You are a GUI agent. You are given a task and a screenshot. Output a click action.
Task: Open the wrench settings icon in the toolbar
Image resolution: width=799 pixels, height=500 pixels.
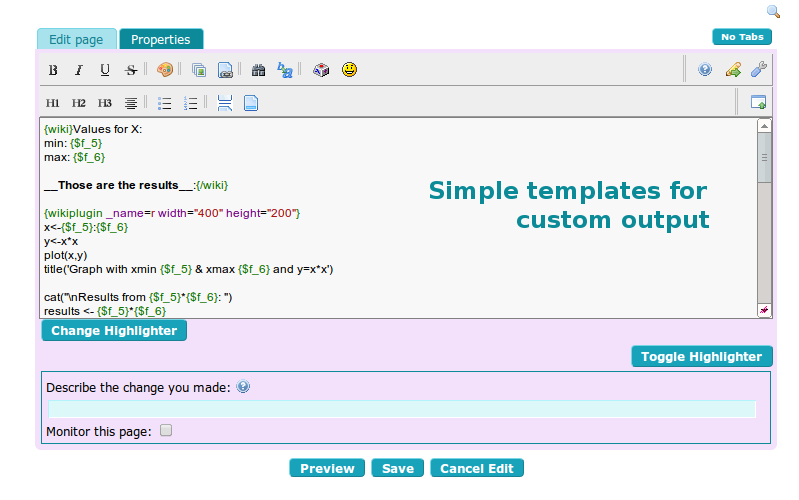tap(759, 70)
